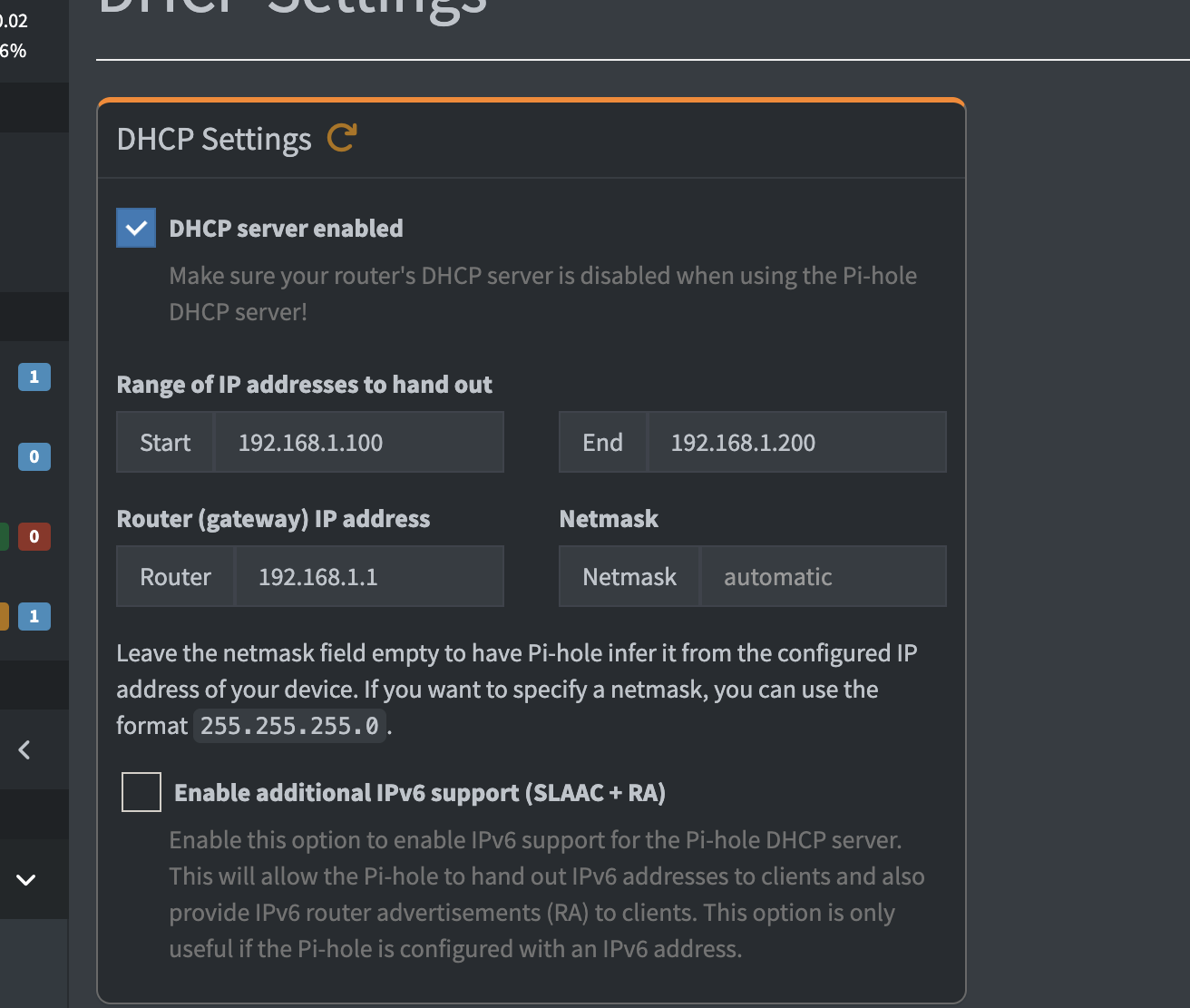Click the End IP address field
The width and height of the screenshot is (1190, 1008).
point(796,442)
